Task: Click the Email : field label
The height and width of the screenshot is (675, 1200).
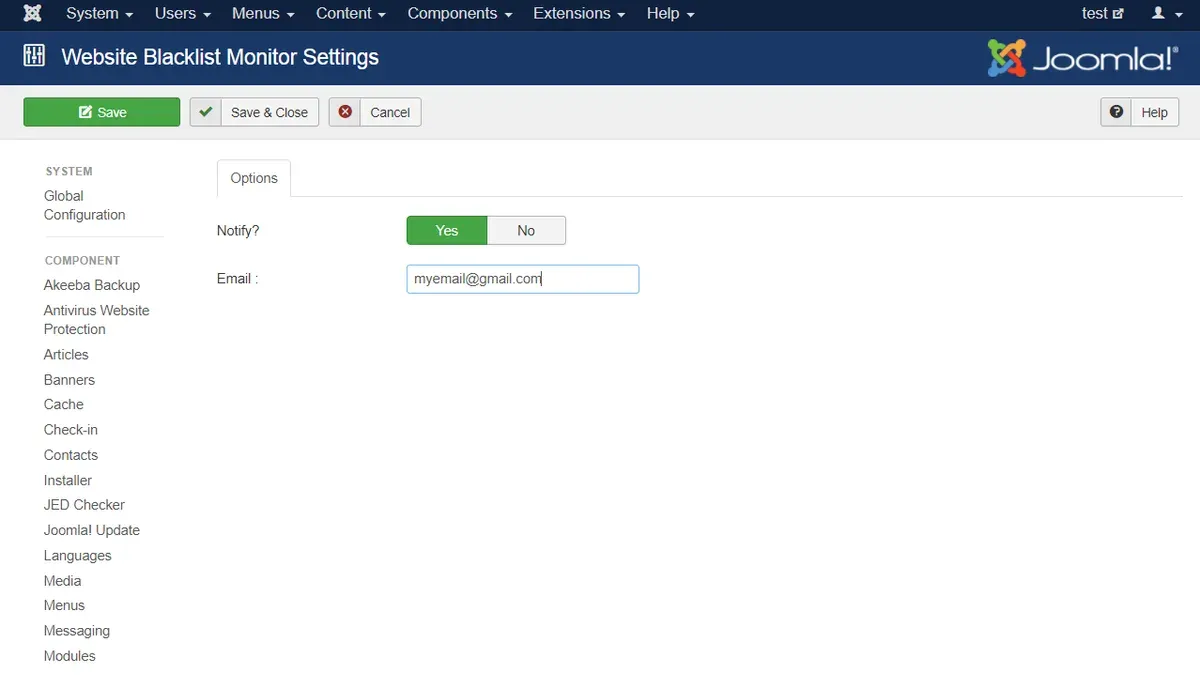Action: point(238,278)
